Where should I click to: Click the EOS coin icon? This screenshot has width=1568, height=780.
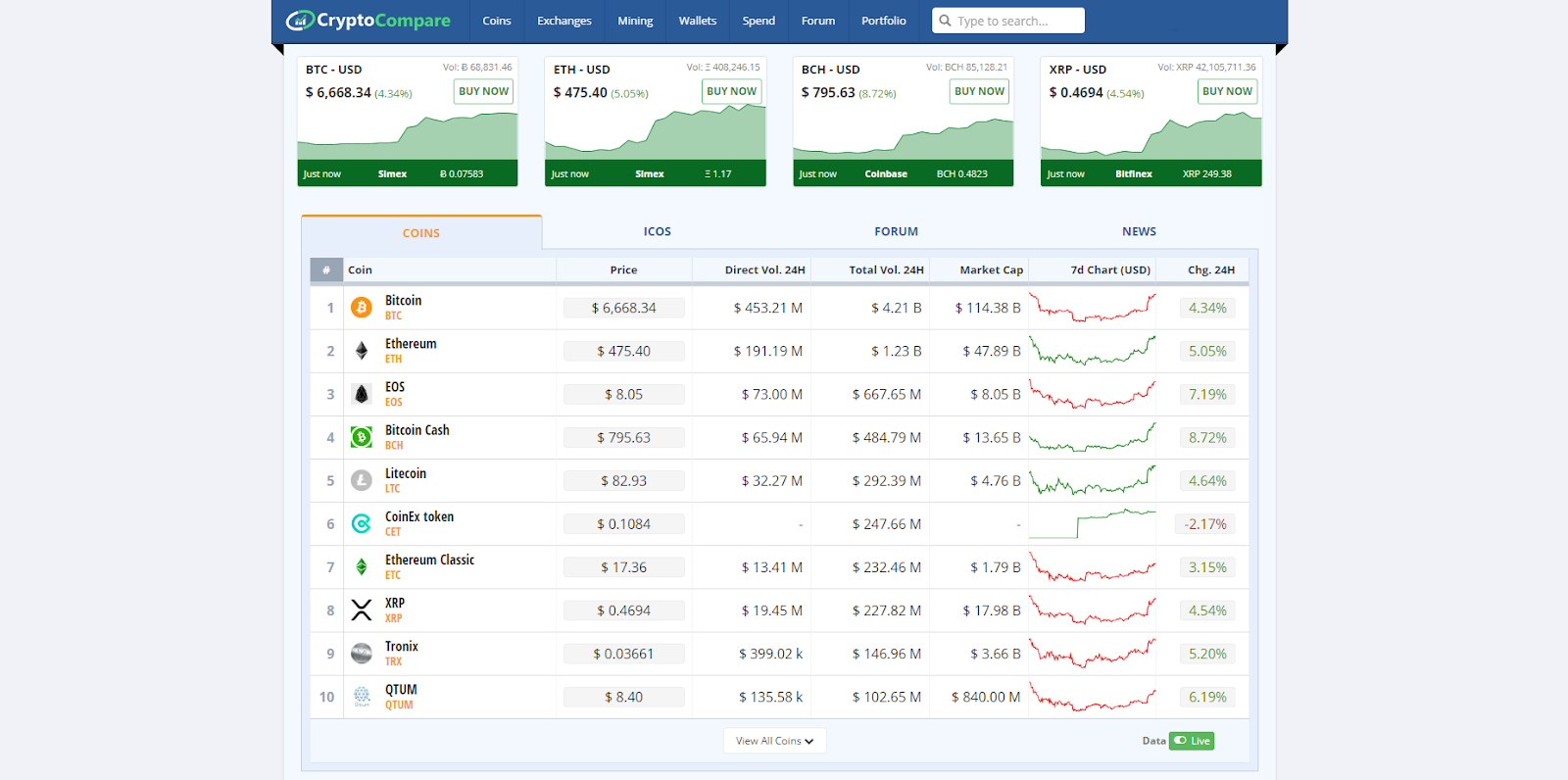click(x=362, y=394)
